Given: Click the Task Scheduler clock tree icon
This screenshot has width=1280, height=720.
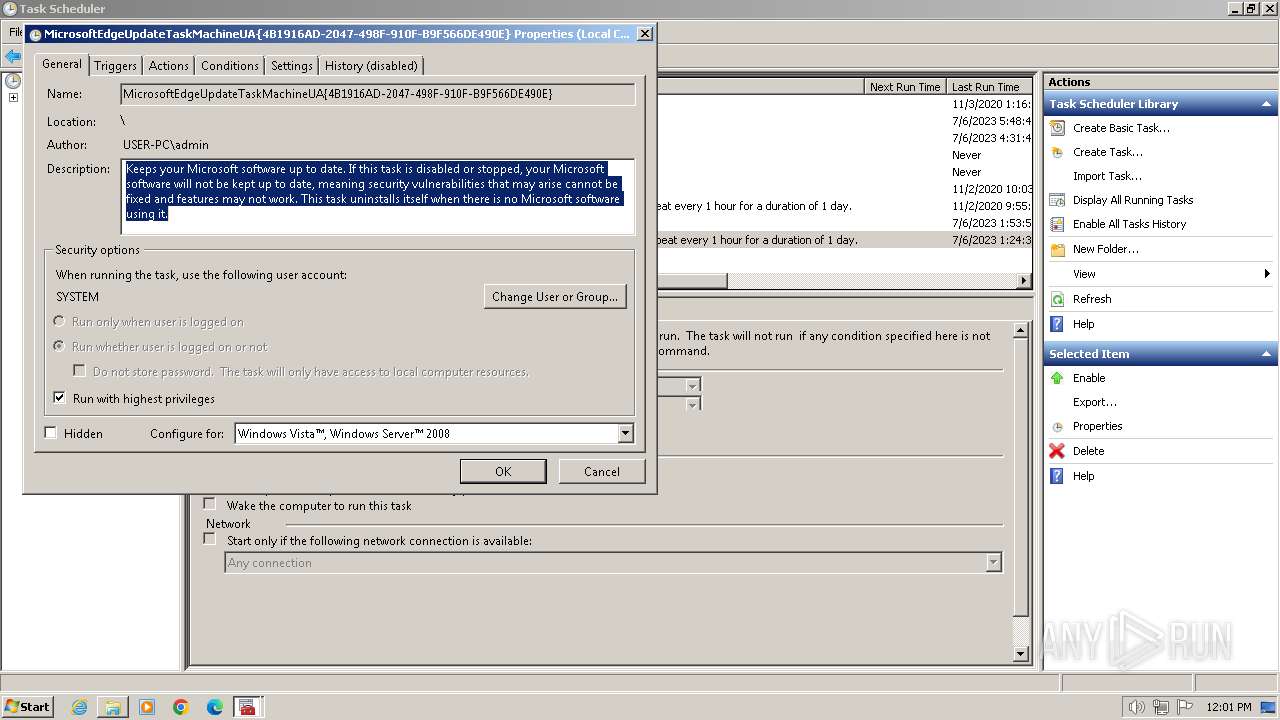Looking at the screenshot, I should point(13,81).
